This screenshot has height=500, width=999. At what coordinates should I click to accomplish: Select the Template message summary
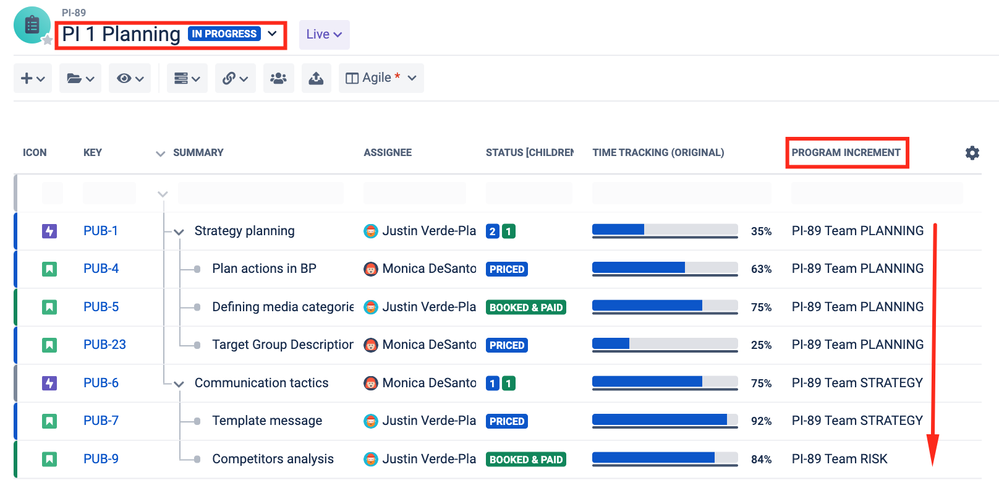pos(267,420)
